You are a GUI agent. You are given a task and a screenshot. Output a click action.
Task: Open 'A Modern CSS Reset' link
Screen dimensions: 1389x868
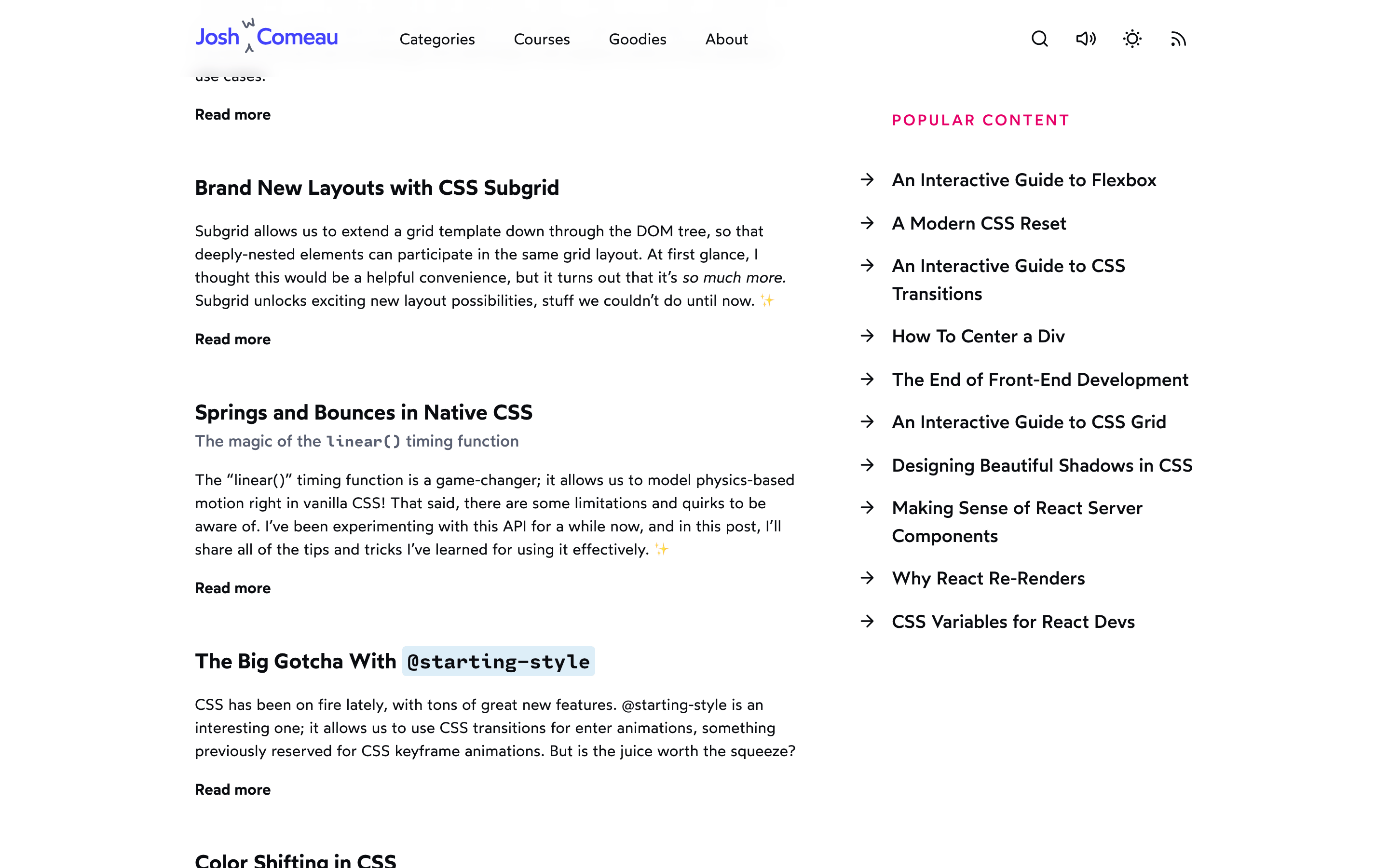pos(979,223)
